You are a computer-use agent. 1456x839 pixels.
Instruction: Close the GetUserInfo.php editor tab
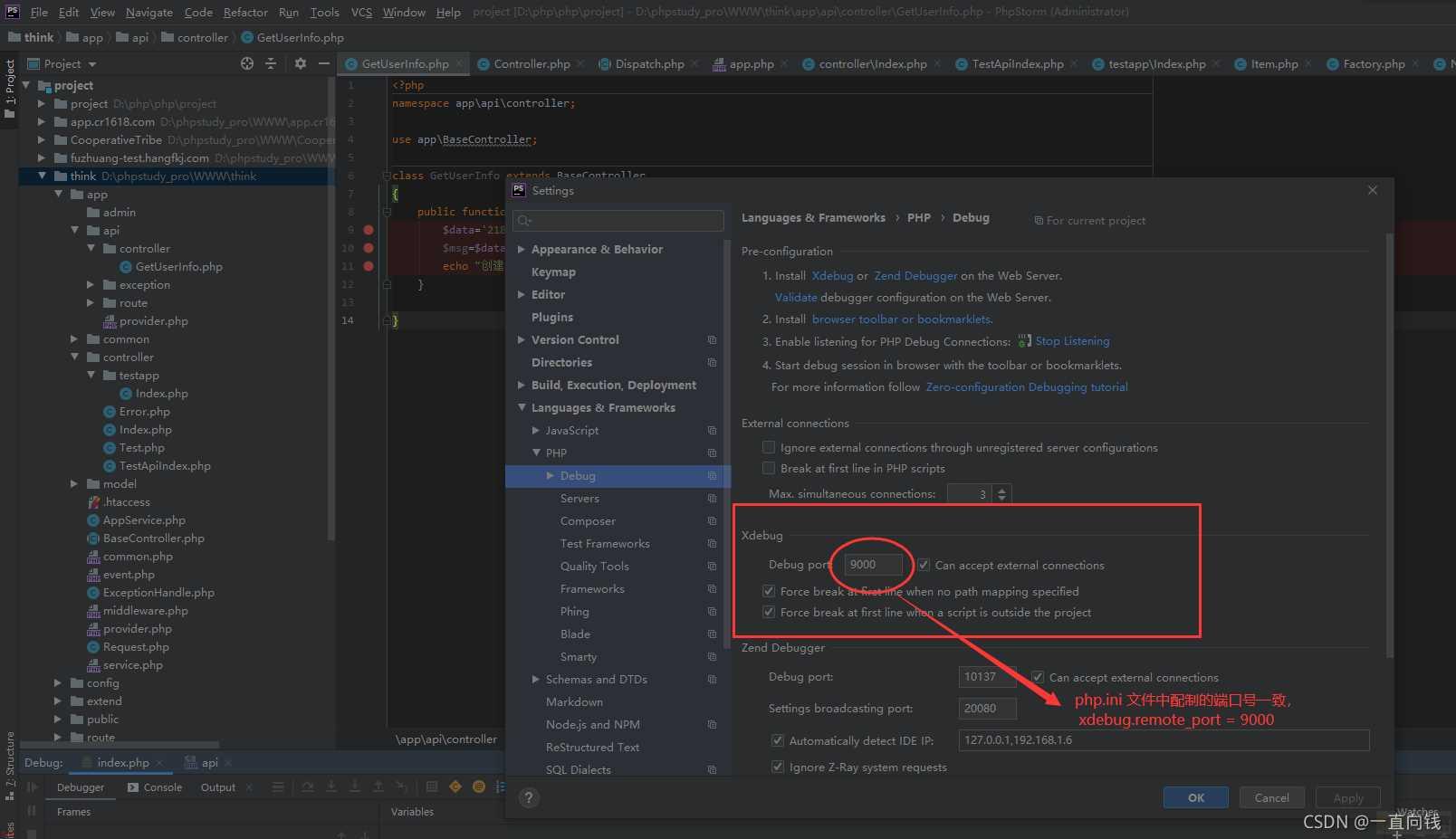pyautogui.click(x=459, y=63)
